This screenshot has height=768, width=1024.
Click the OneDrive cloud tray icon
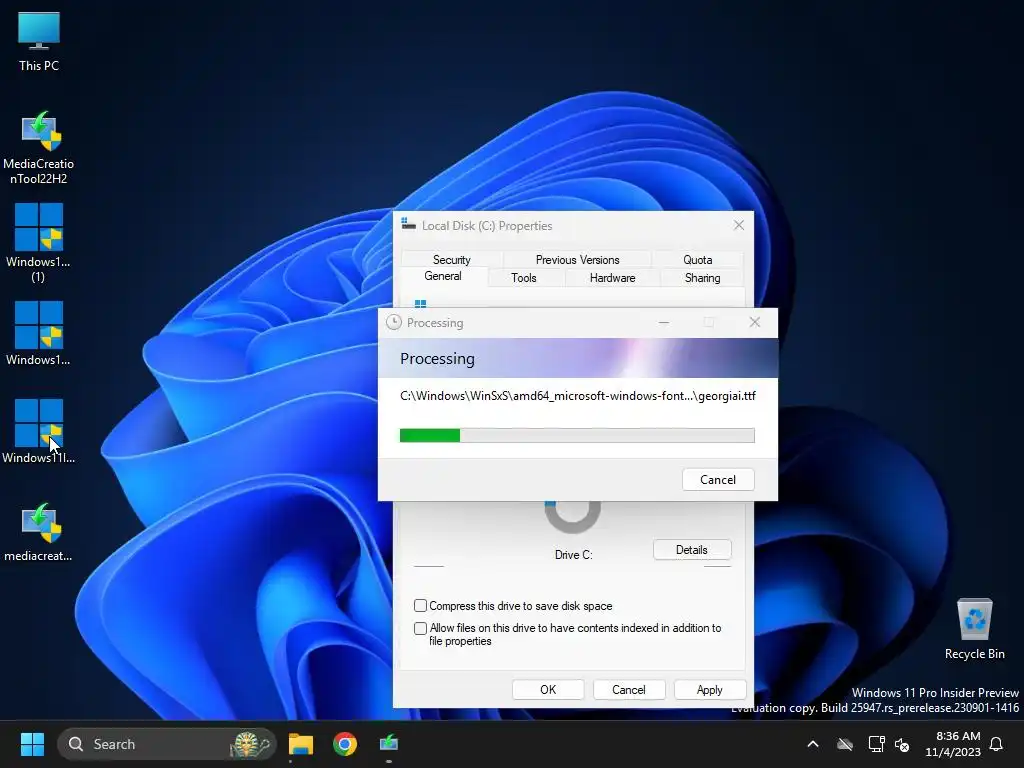tap(845, 744)
